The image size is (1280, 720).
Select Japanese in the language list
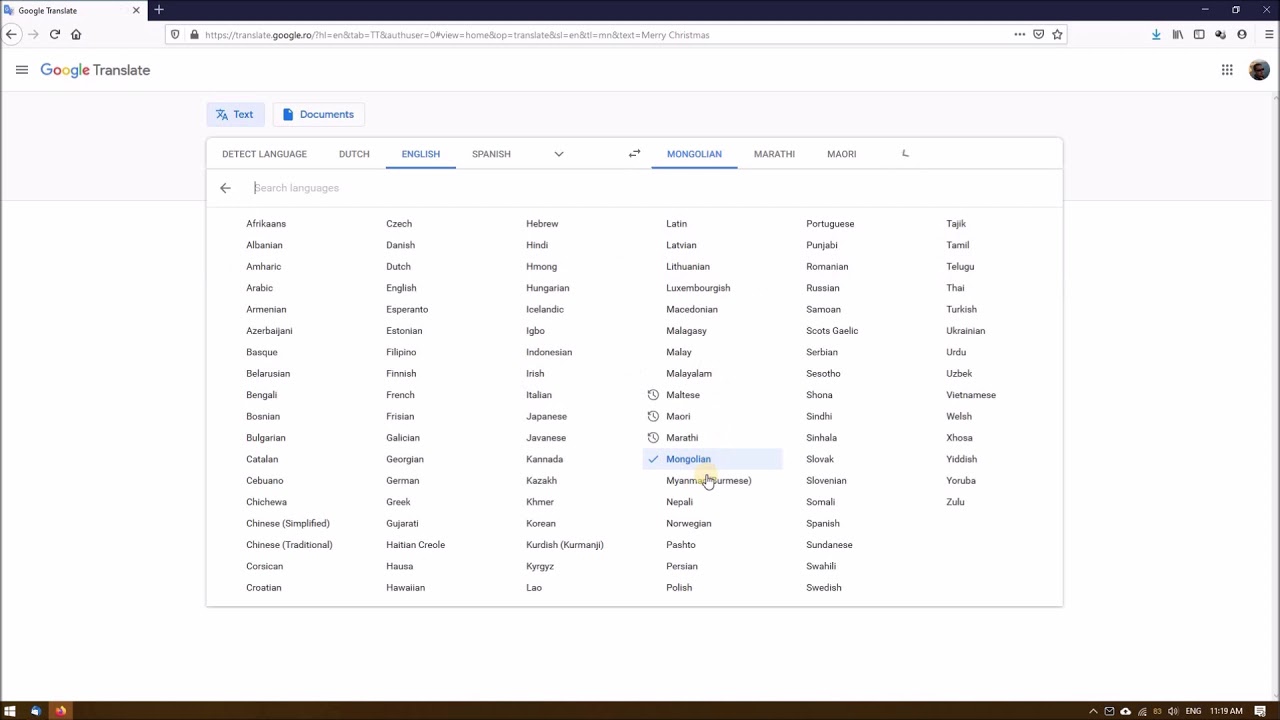tap(546, 416)
